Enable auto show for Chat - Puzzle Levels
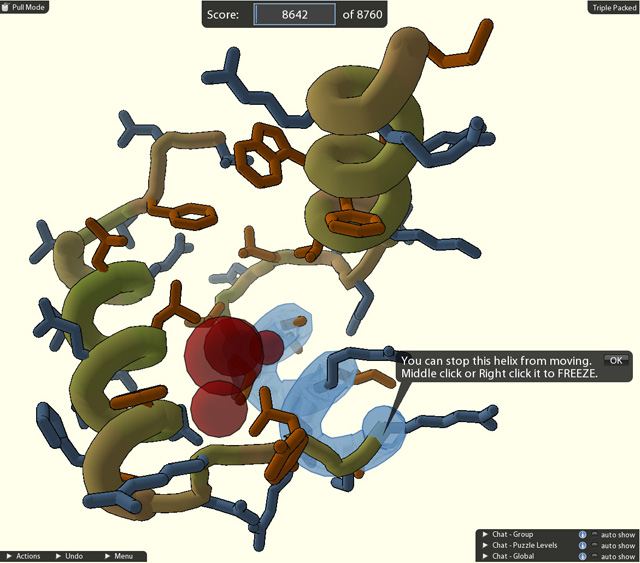This screenshot has height=563, width=640. pos(596,545)
